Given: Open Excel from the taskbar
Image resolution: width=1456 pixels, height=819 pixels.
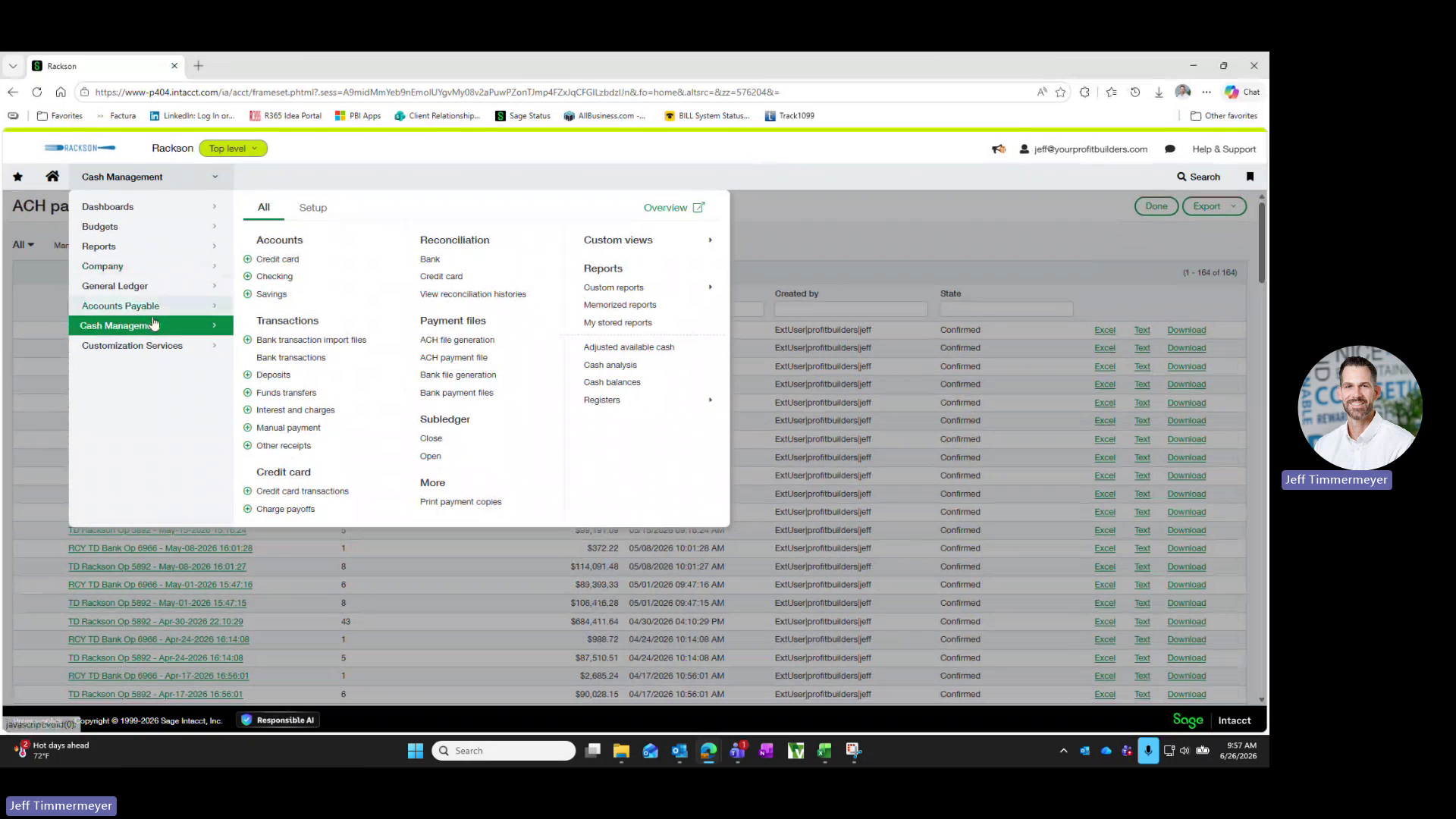Looking at the screenshot, I should (824, 751).
